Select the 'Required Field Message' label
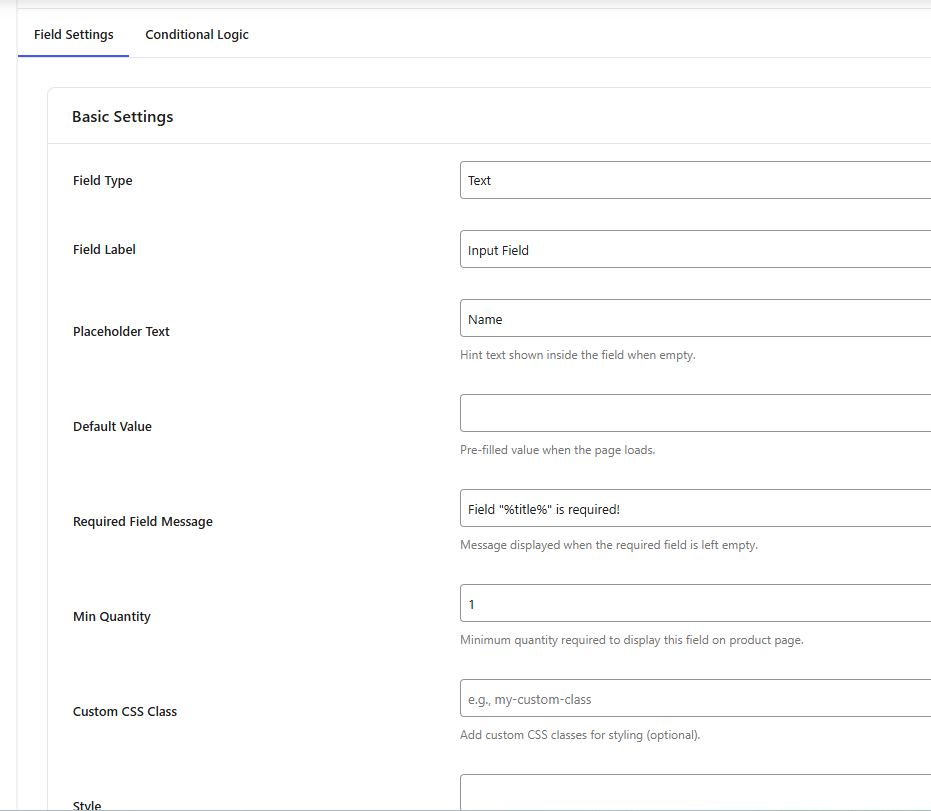Image resolution: width=931 pixels, height=811 pixels. point(142,521)
